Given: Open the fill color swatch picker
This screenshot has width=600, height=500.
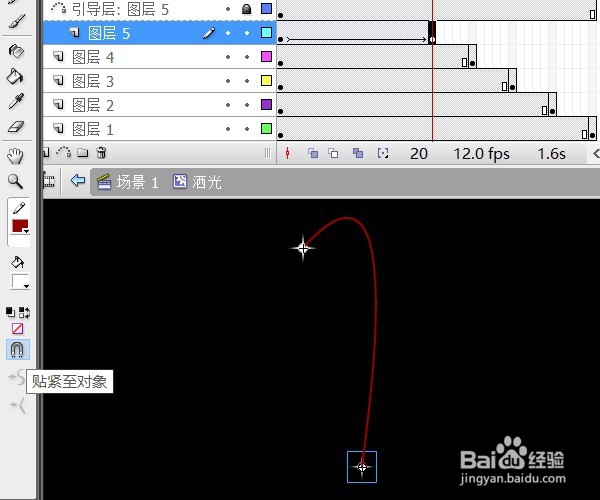Looking at the screenshot, I should pyautogui.click(x=20, y=282).
